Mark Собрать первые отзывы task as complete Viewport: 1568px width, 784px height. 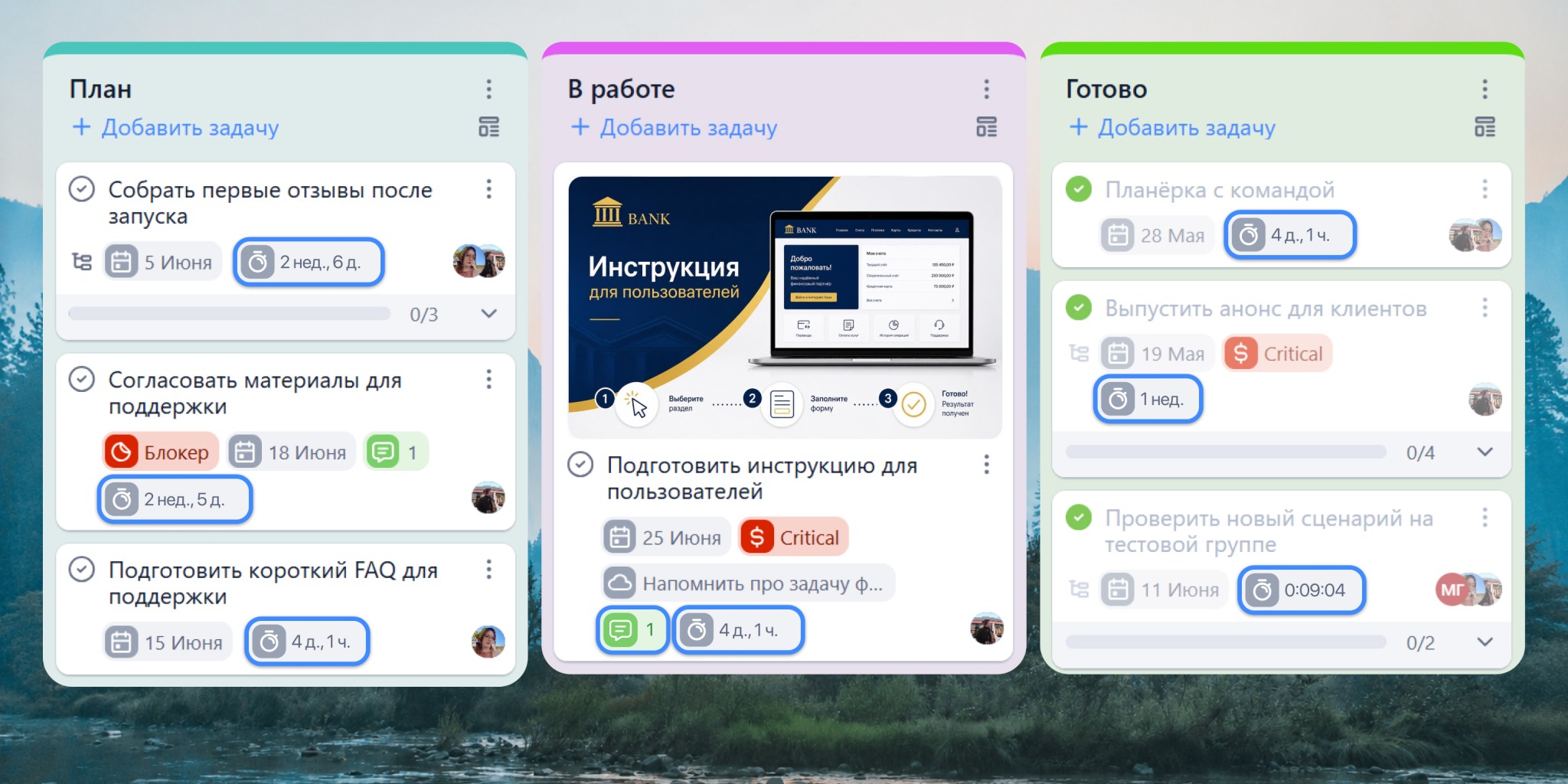(x=82, y=188)
